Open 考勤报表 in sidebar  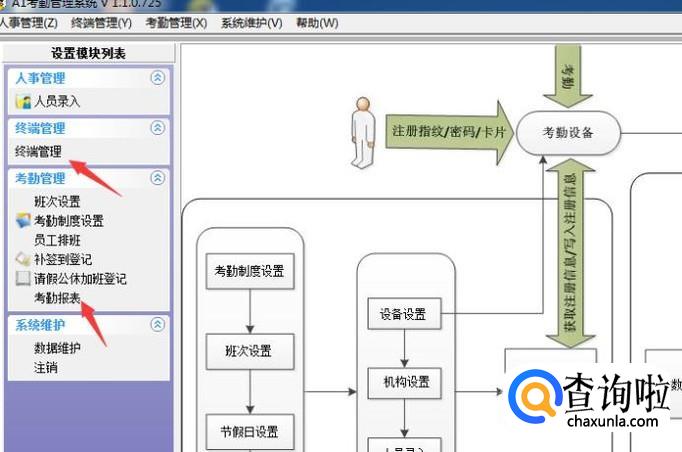[x=57, y=298]
